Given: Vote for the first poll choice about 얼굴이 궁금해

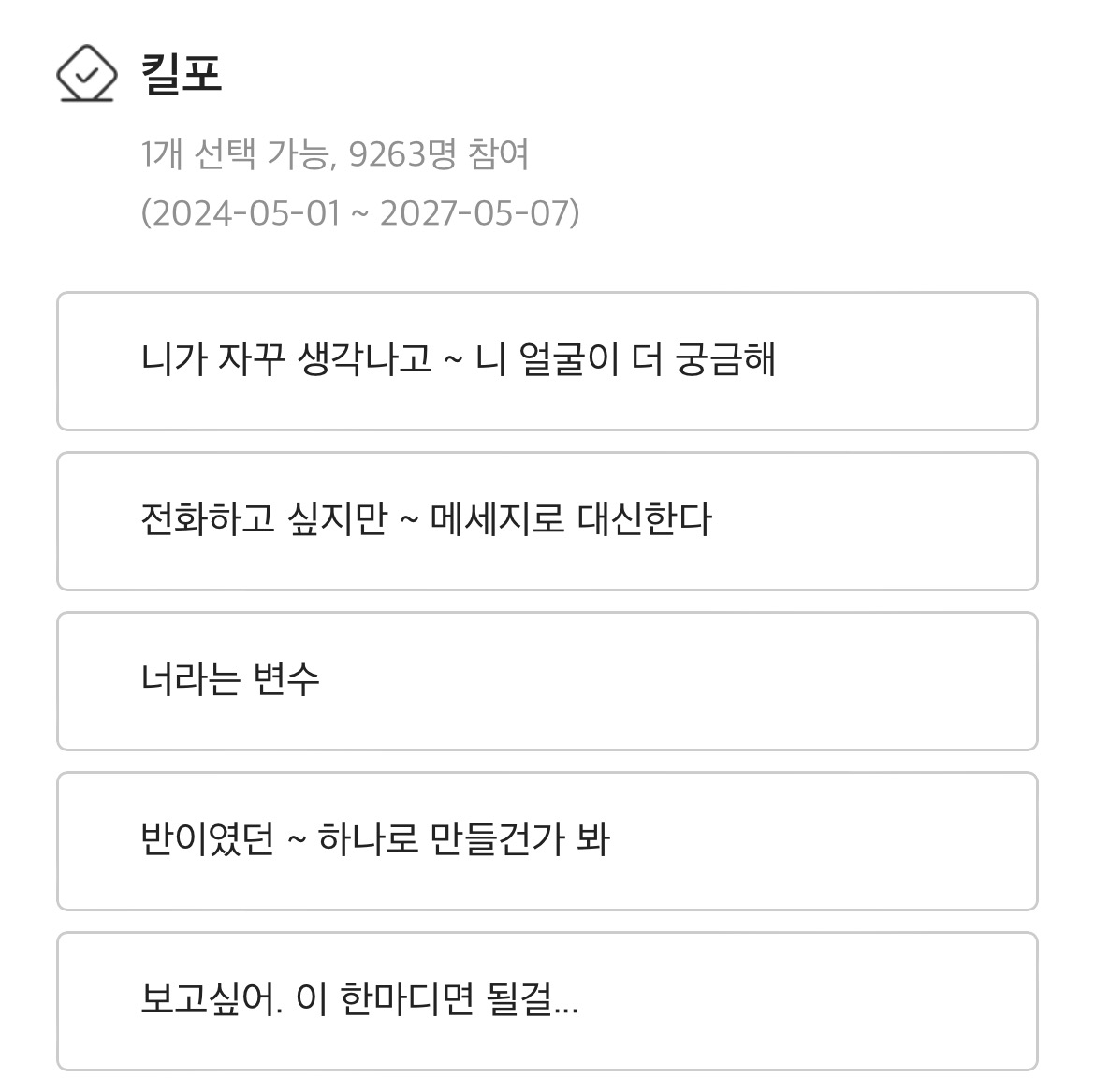Looking at the screenshot, I should [x=547, y=361].
